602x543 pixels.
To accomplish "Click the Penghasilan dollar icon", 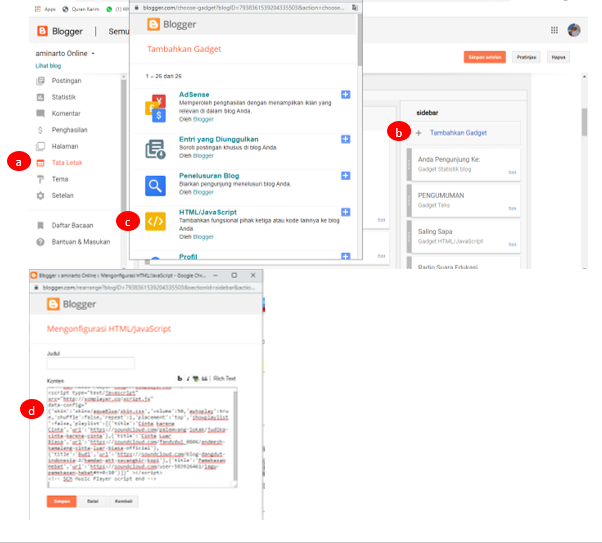I will click(40, 130).
